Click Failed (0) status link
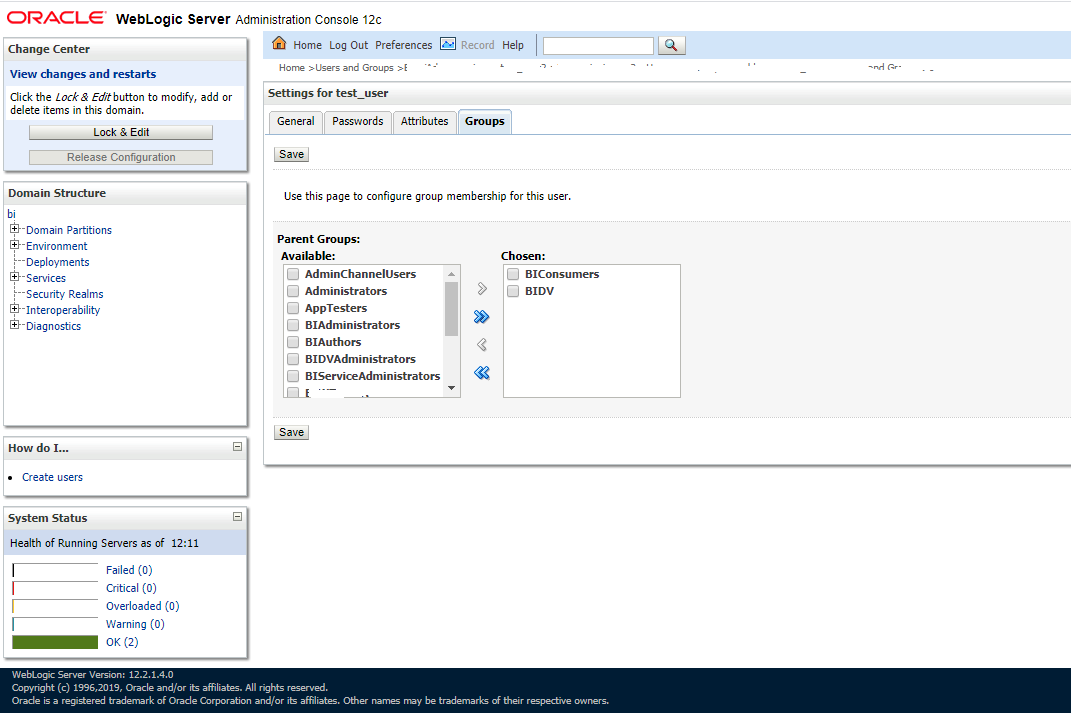The image size is (1071, 726). click(129, 570)
